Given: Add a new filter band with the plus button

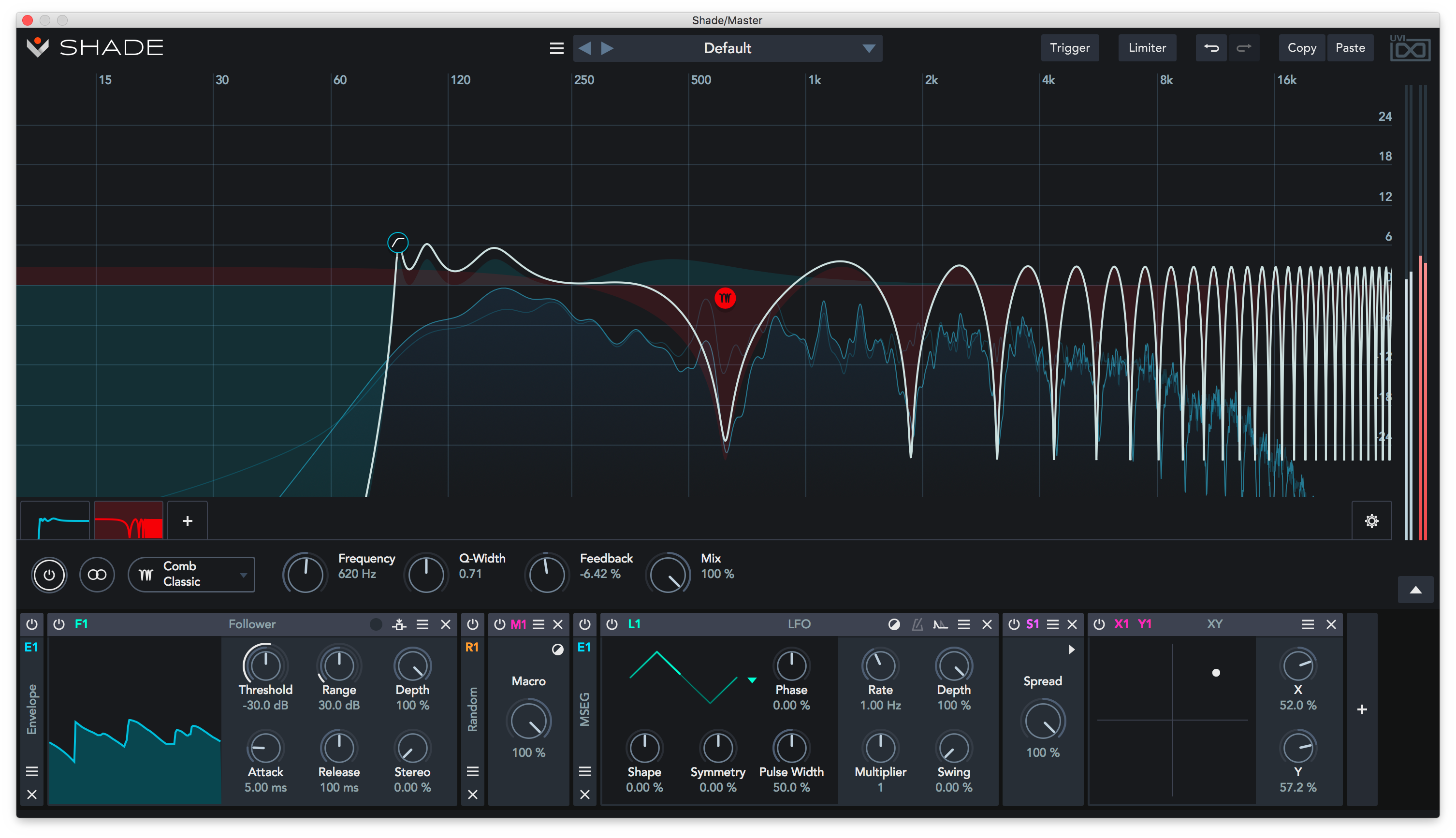Looking at the screenshot, I should [187, 521].
